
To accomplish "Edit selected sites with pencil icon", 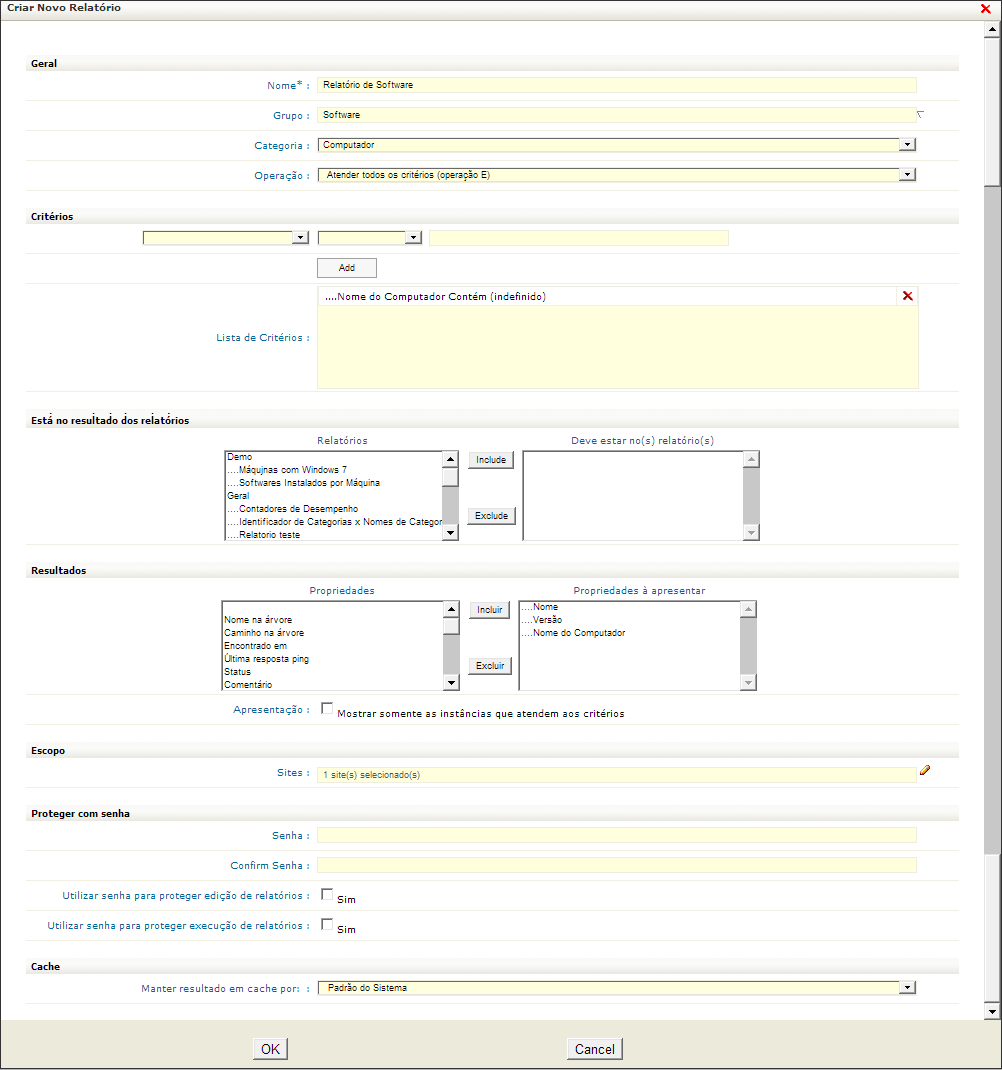I will click(924, 770).
